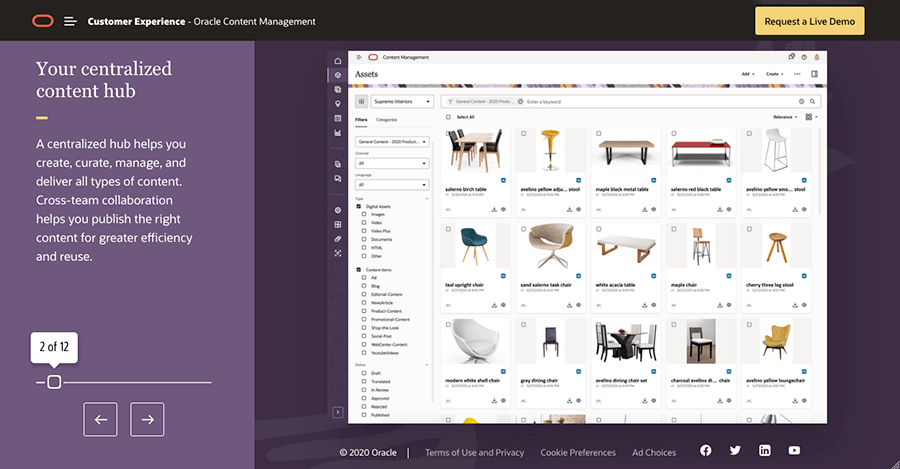Toggle the side panel icon beside more options
Screen dimensions: 900x469
[814, 74]
